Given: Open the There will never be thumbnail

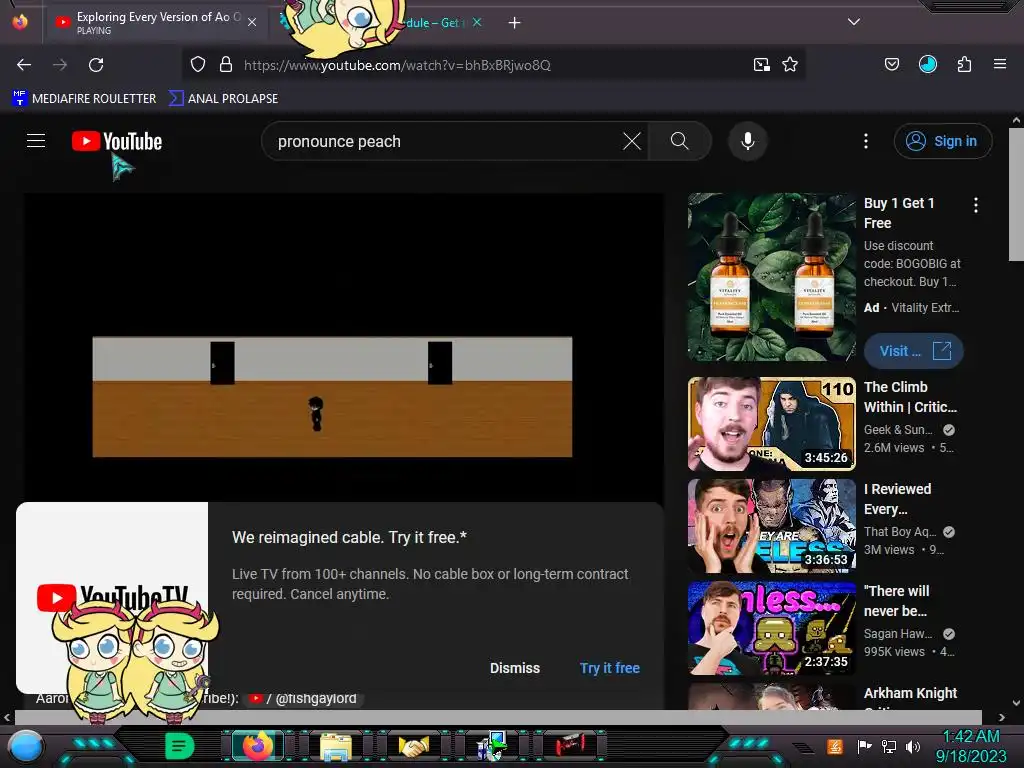Looking at the screenshot, I should point(771,628).
